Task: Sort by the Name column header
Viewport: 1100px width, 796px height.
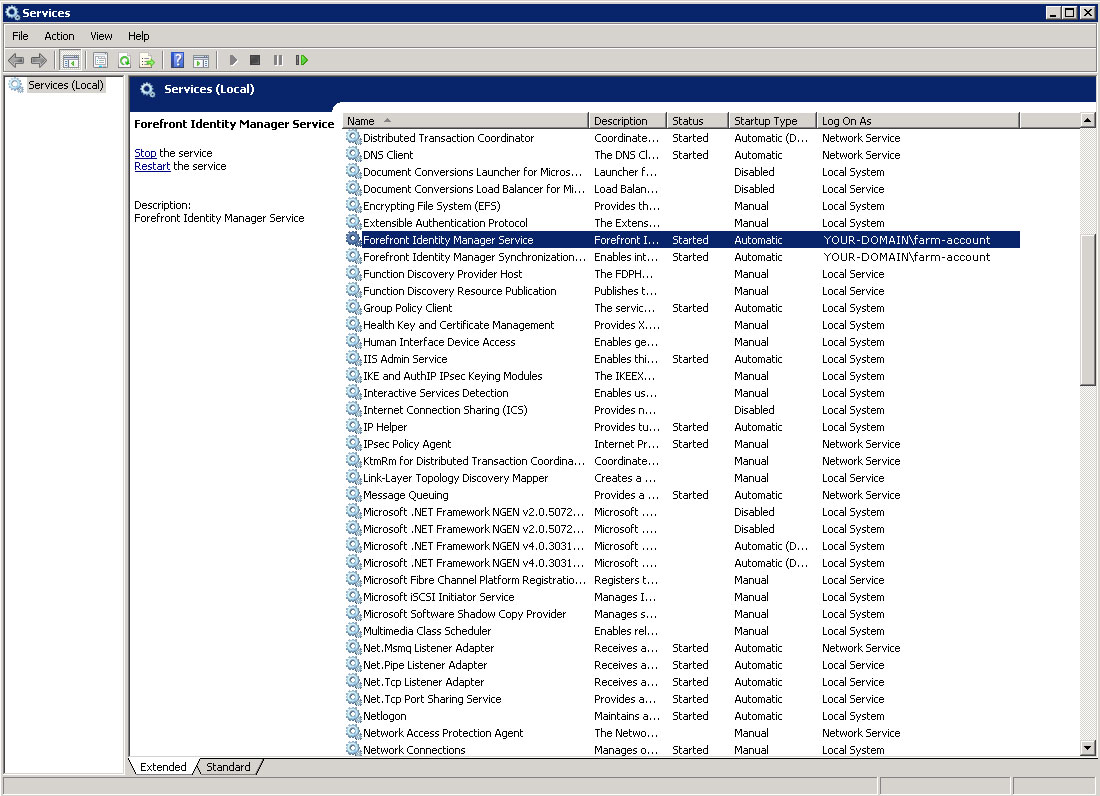Action: click(464, 121)
